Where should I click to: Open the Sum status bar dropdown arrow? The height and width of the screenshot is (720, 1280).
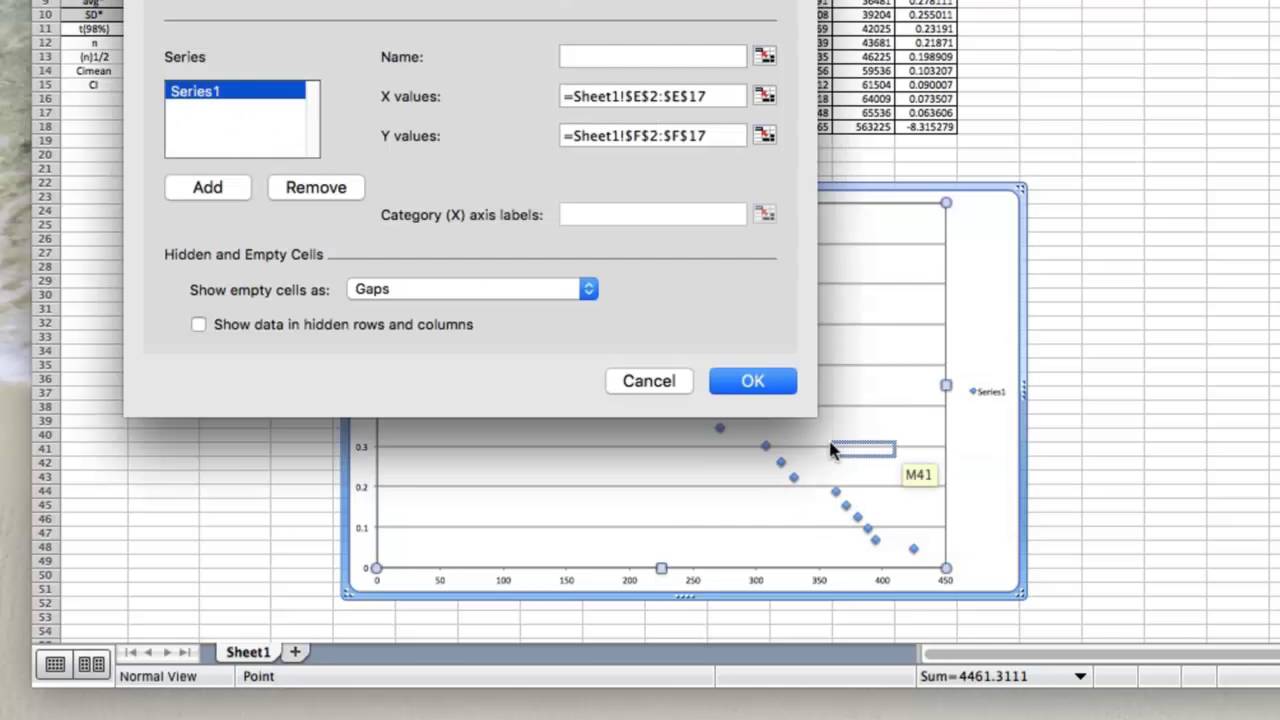coord(1080,676)
